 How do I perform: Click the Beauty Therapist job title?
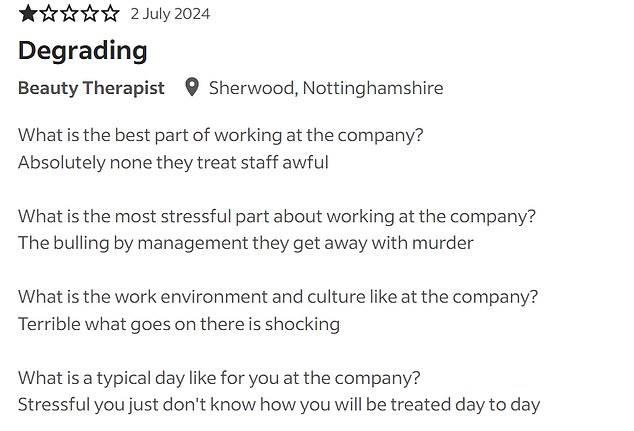[x=91, y=88]
